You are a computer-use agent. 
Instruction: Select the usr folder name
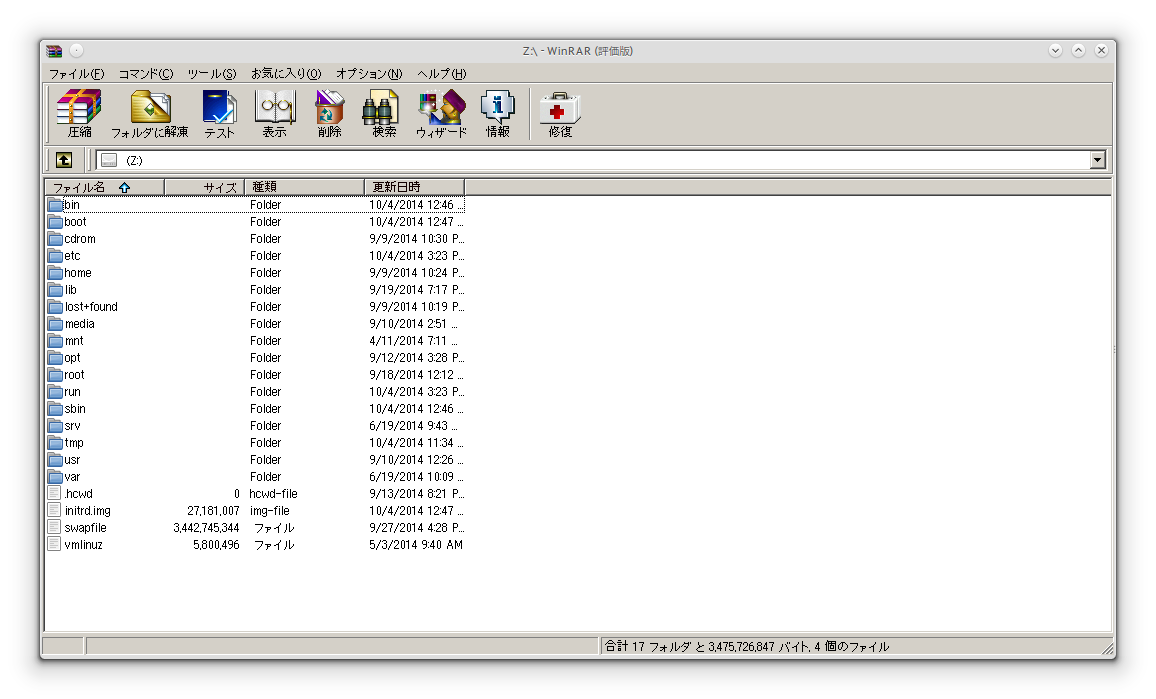click(72, 459)
